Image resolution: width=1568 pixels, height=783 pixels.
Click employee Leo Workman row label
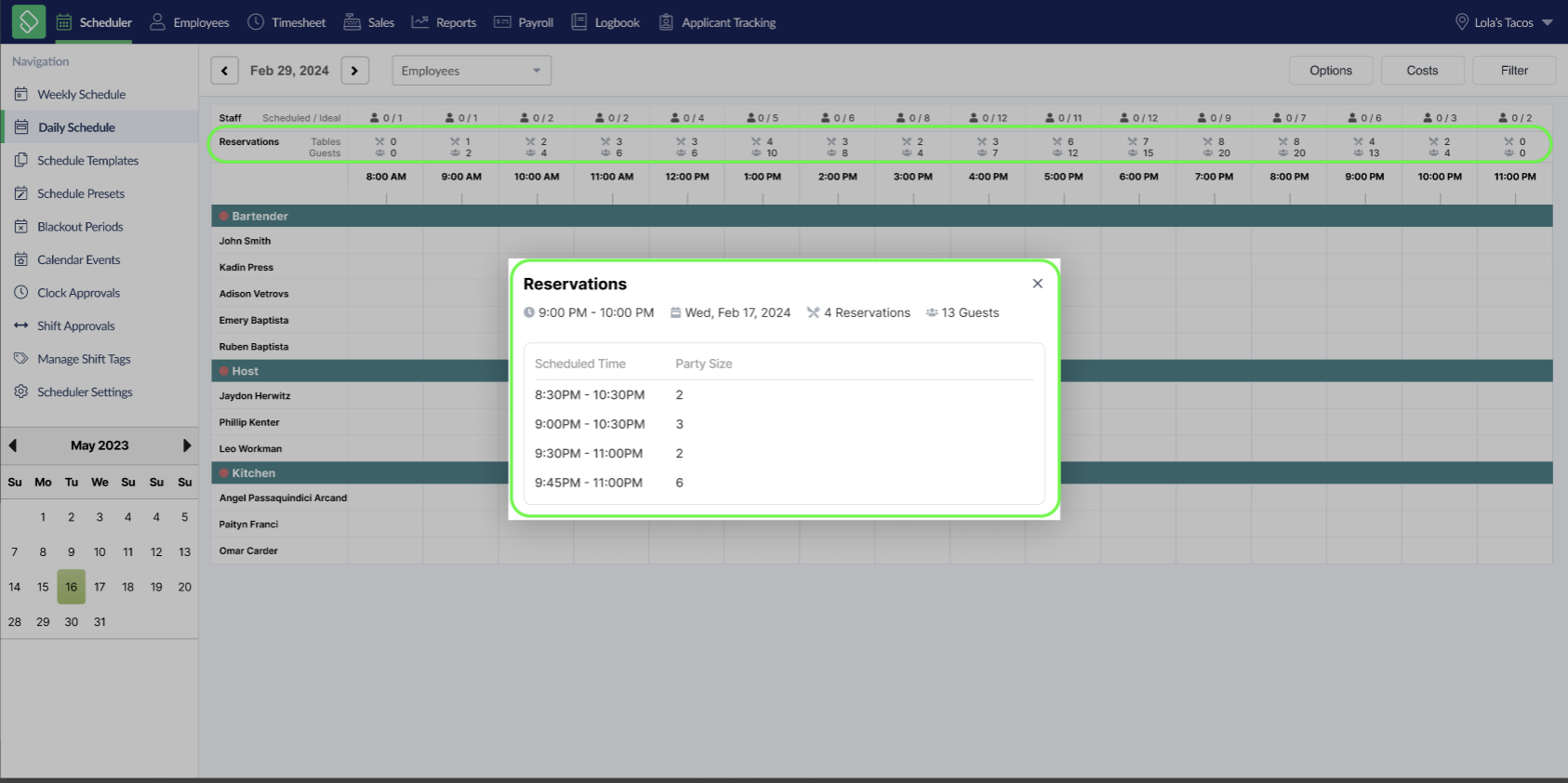(250, 449)
